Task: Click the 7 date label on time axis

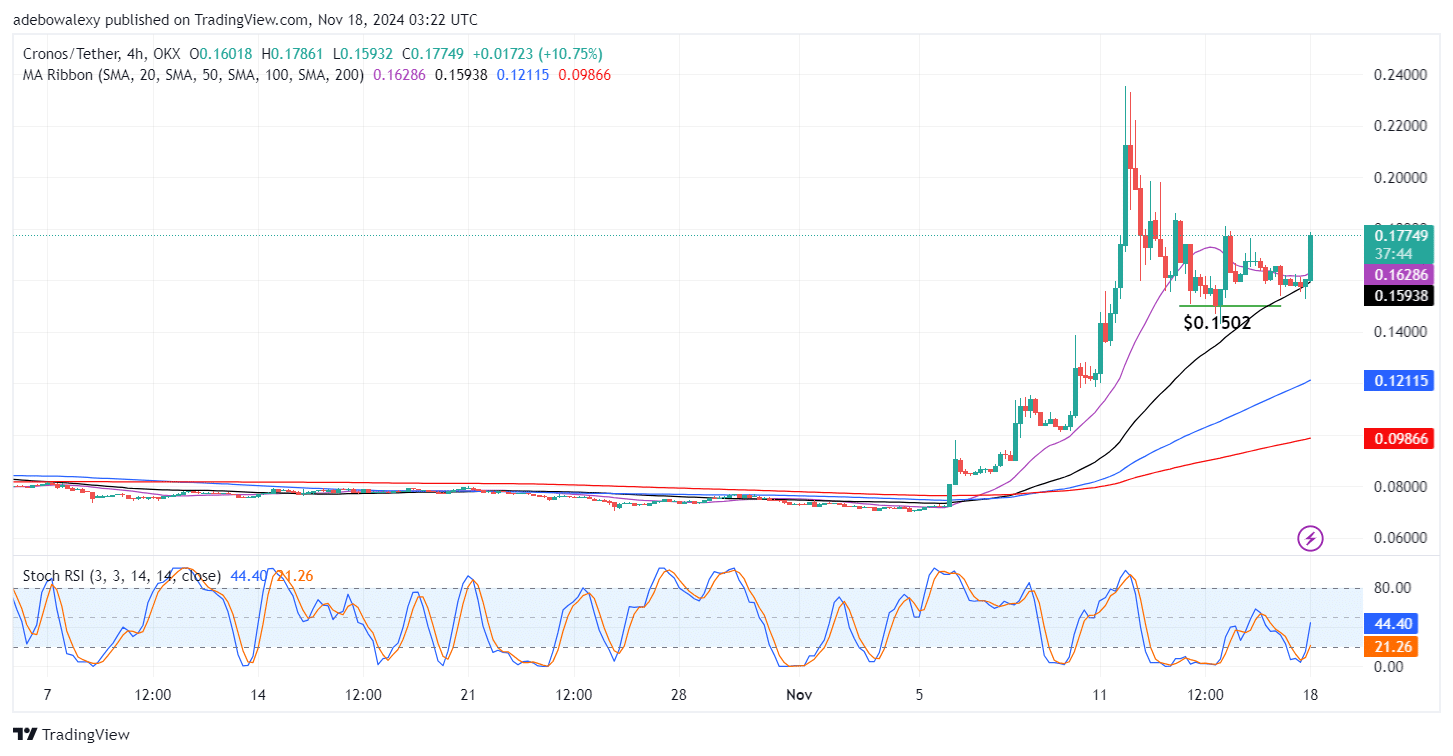Action: (48, 695)
